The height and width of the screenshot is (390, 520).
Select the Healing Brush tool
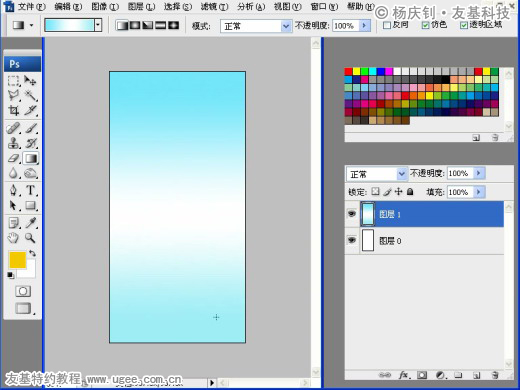coord(13,128)
